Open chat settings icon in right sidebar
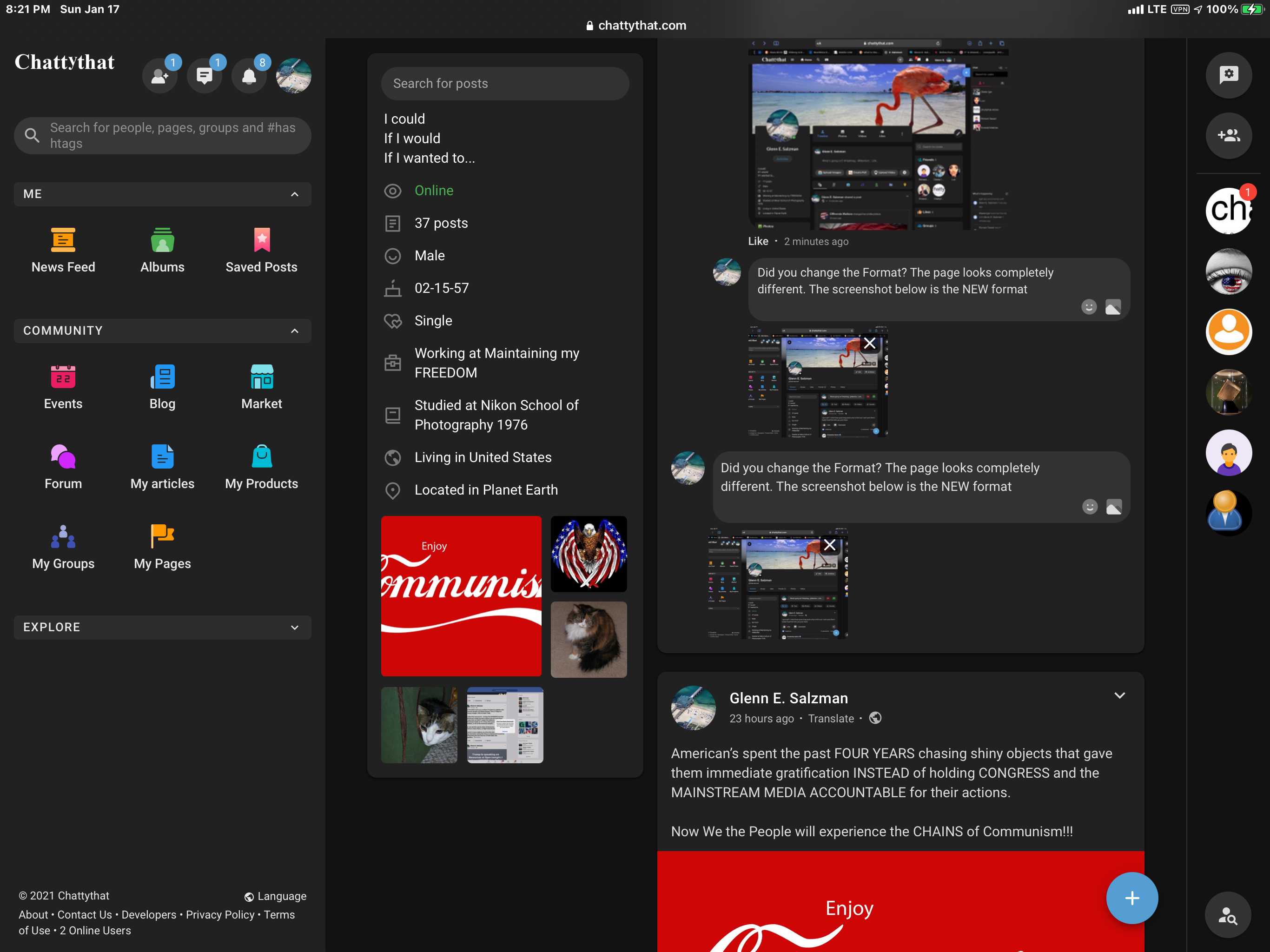 pyautogui.click(x=1229, y=75)
